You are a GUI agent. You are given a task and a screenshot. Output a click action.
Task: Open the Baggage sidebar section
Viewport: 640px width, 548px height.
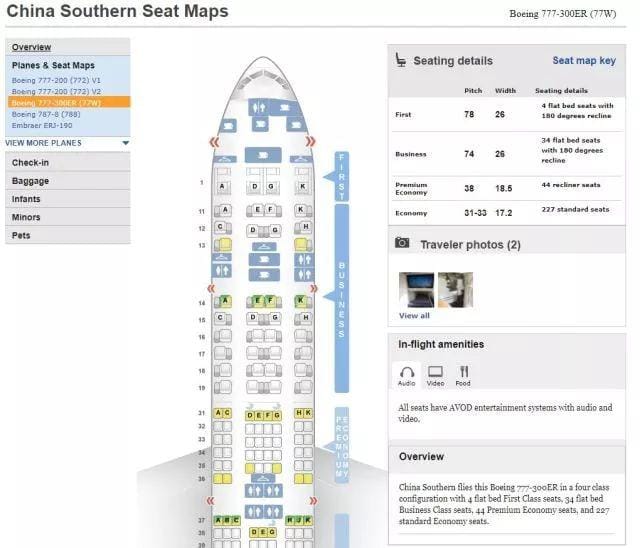(30, 181)
